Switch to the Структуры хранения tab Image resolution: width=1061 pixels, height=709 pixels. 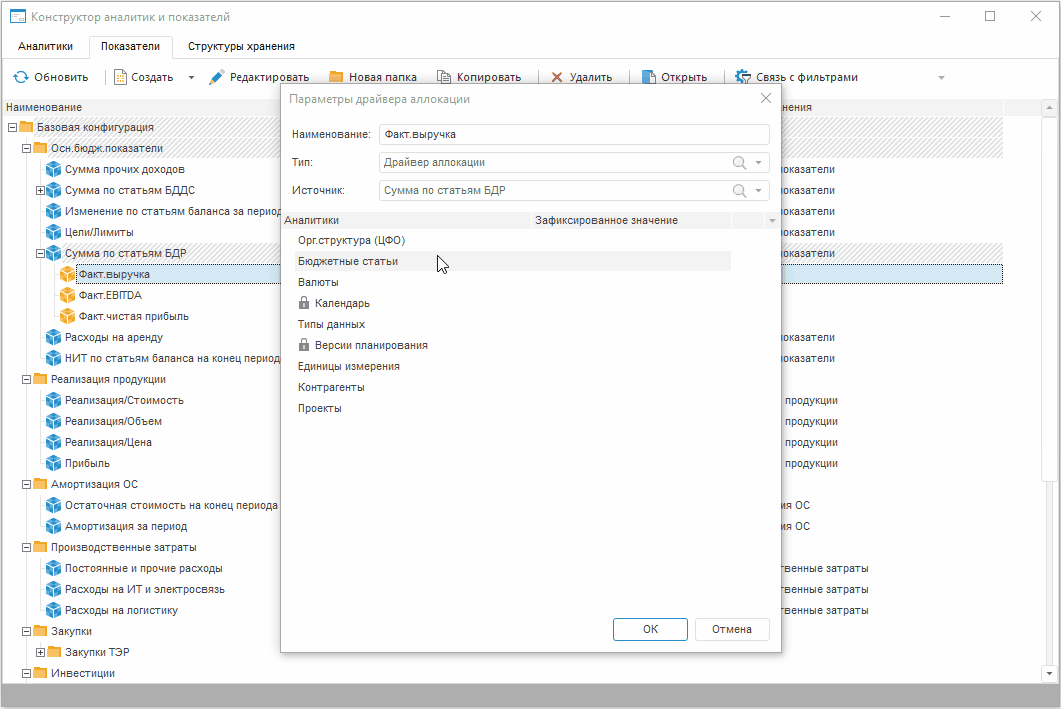click(241, 46)
